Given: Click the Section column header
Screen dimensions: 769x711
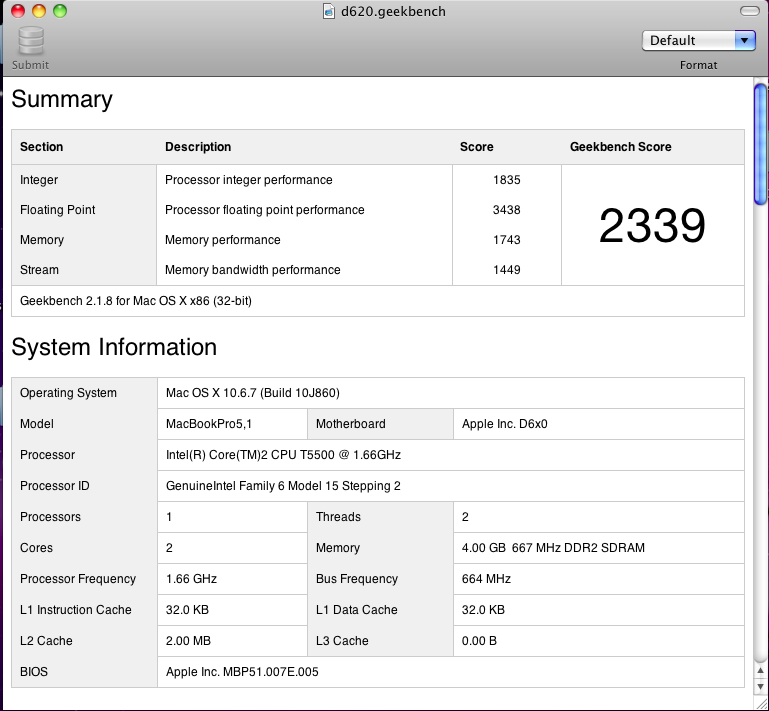Looking at the screenshot, I should point(42,147).
